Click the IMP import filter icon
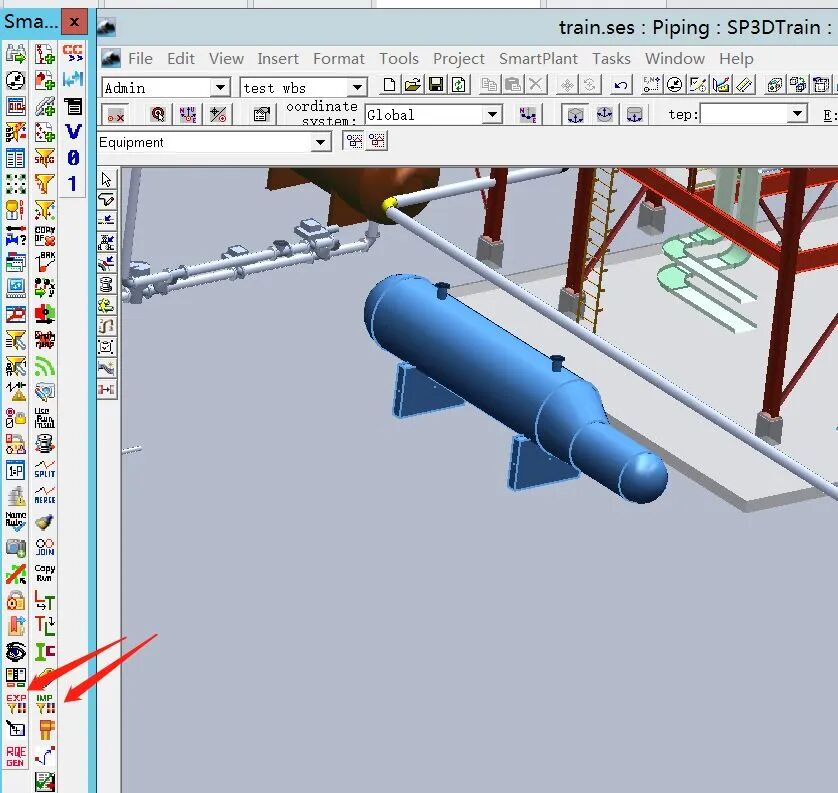Image resolution: width=838 pixels, height=793 pixels. pyautogui.click(x=45, y=704)
